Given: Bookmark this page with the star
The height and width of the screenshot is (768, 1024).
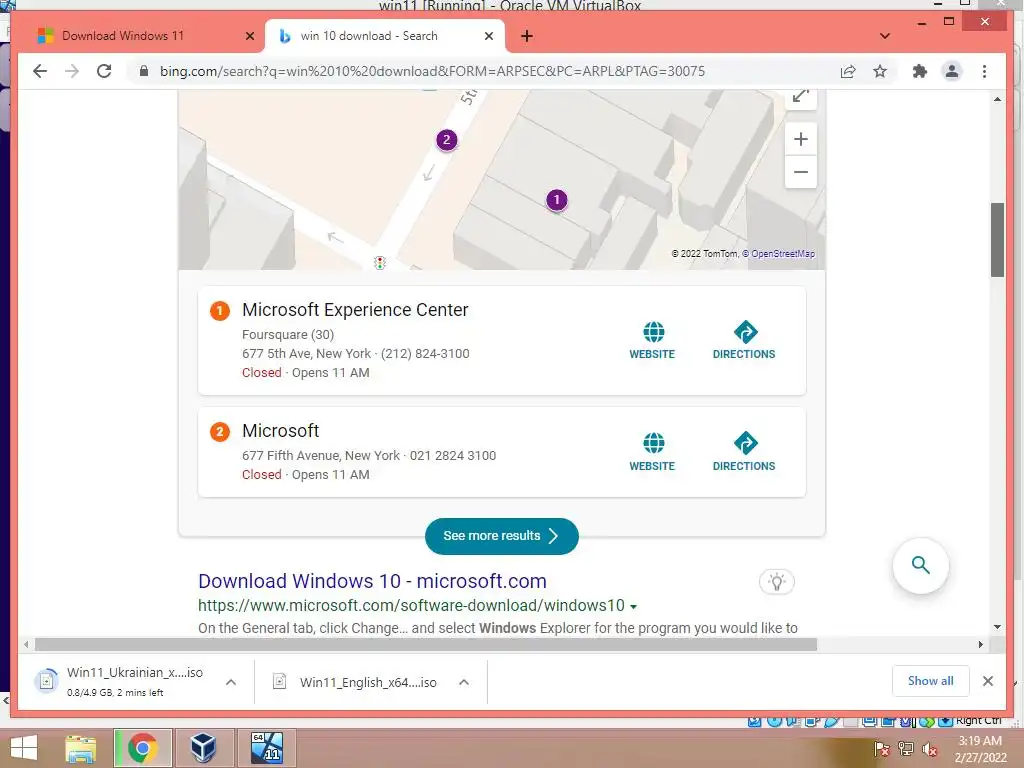Looking at the screenshot, I should (x=880, y=71).
